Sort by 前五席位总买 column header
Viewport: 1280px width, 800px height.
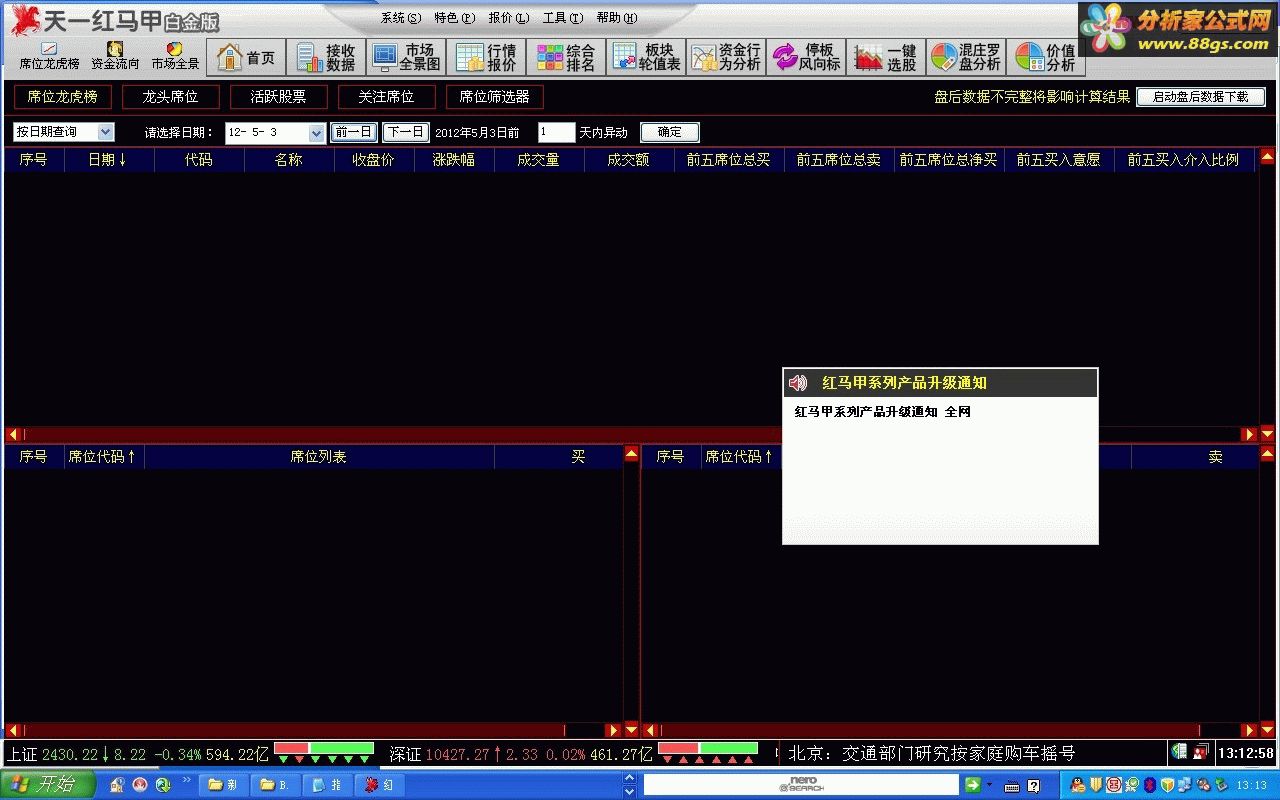coord(729,160)
